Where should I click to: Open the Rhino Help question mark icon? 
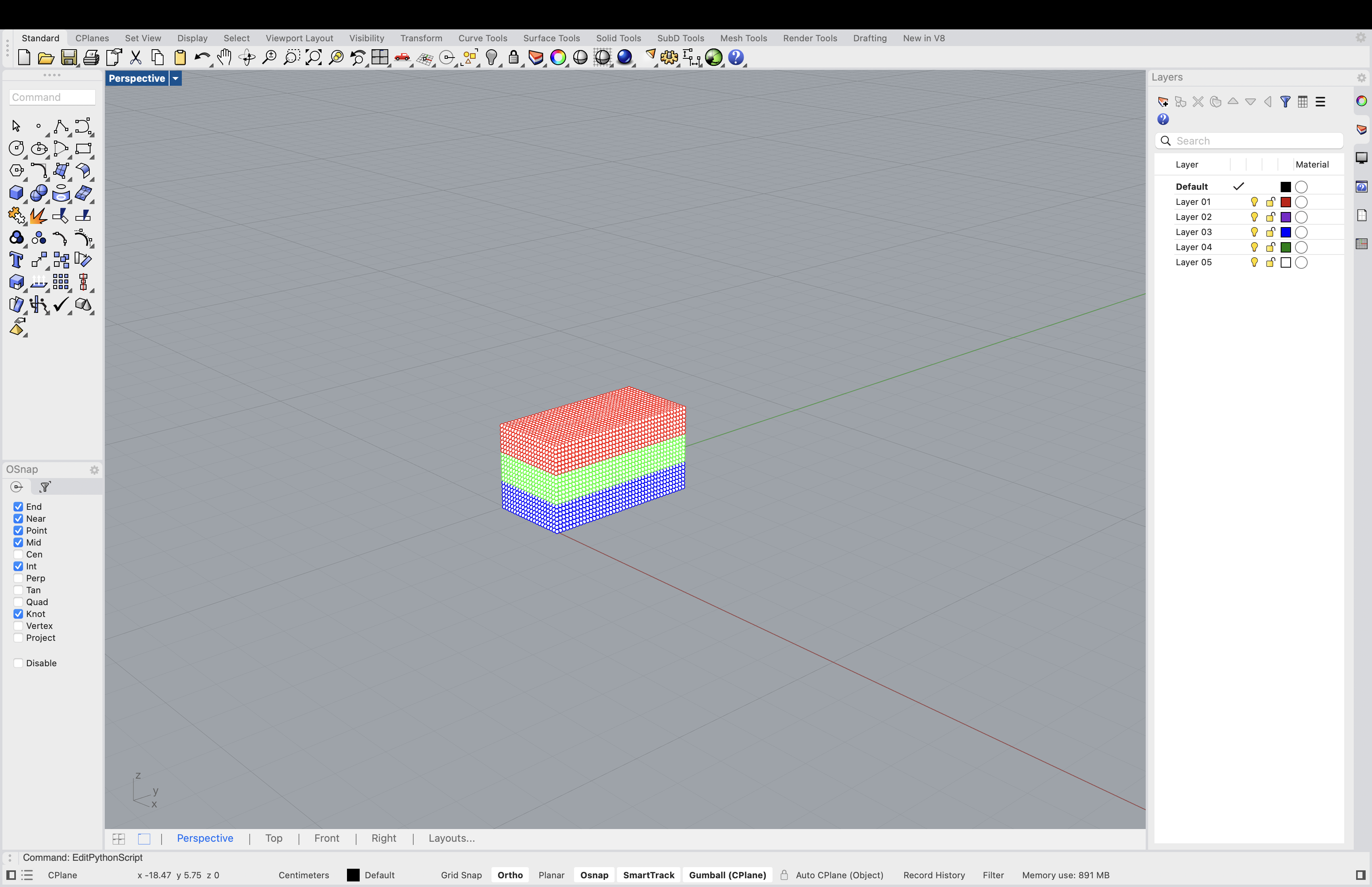(736, 58)
